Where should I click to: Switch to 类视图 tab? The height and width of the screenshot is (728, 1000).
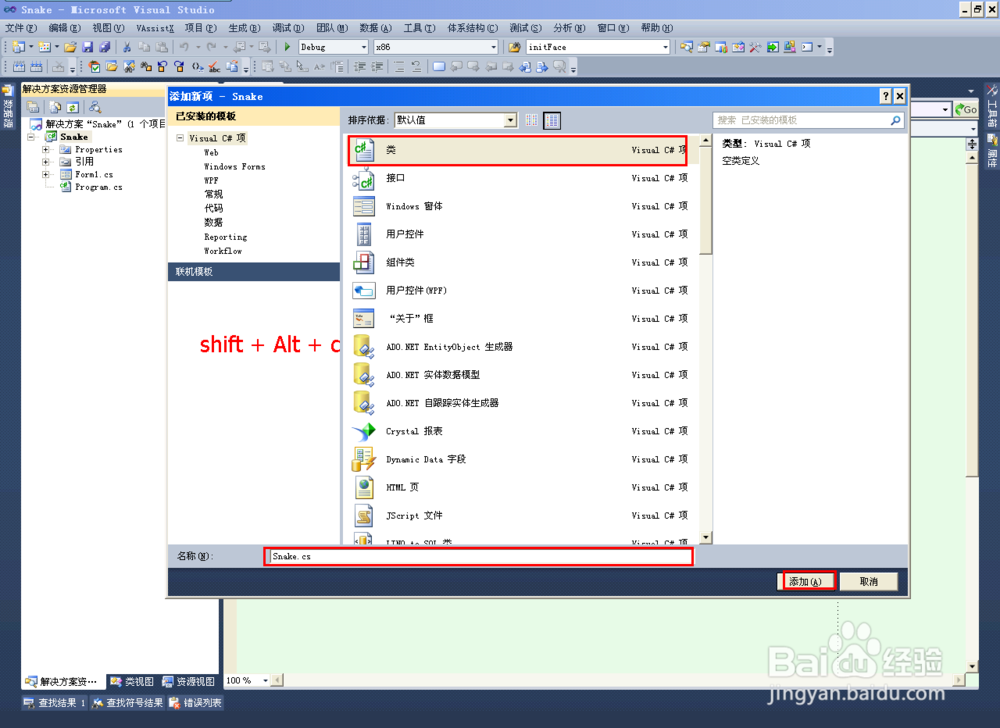point(132,681)
